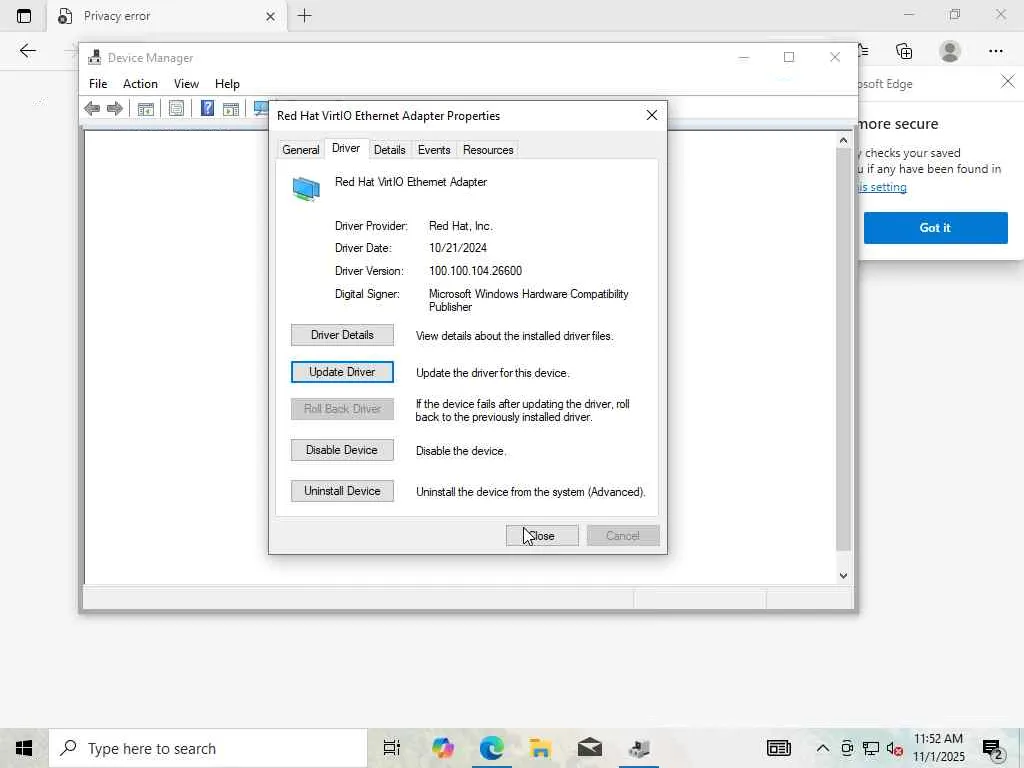Open Windows Start menu
Viewport: 1024px width, 768px height.
click(x=24, y=748)
